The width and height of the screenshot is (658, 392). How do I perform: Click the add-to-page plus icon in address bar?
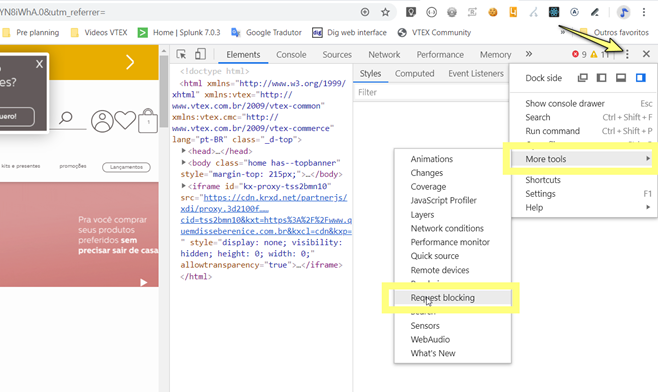(x=365, y=12)
